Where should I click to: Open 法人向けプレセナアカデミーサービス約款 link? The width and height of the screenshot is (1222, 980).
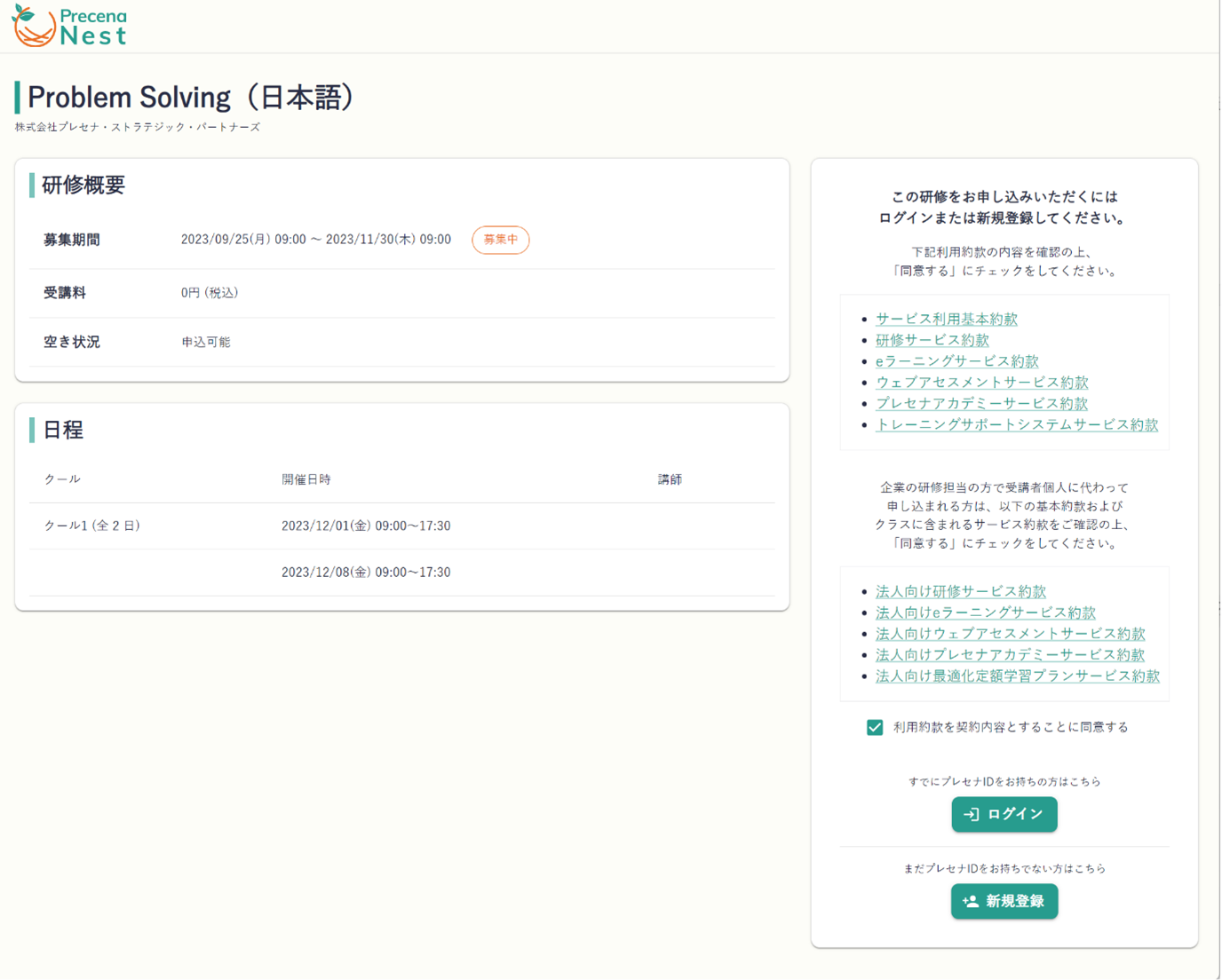pyautogui.click(x=1011, y=655)
